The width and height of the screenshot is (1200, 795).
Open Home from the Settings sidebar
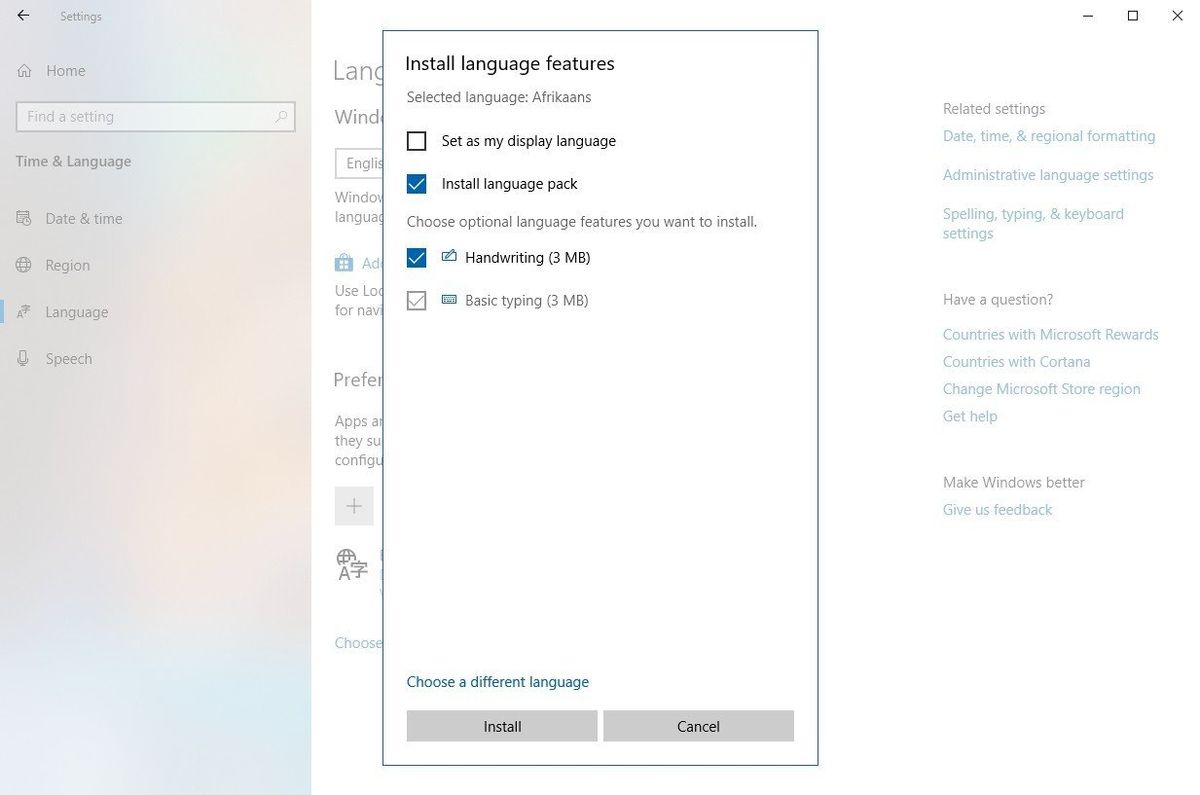pyautogui.click(x=65, y=70)
